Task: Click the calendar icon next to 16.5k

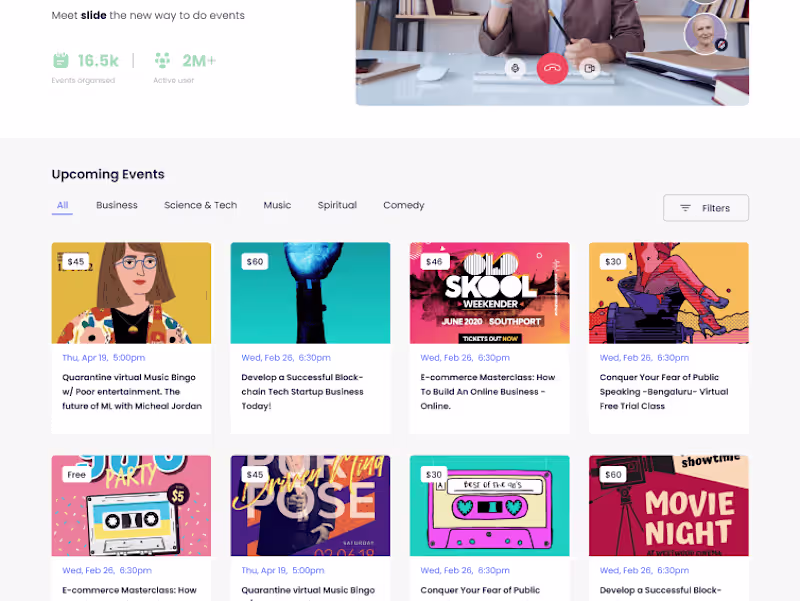Action: point(61,60)
